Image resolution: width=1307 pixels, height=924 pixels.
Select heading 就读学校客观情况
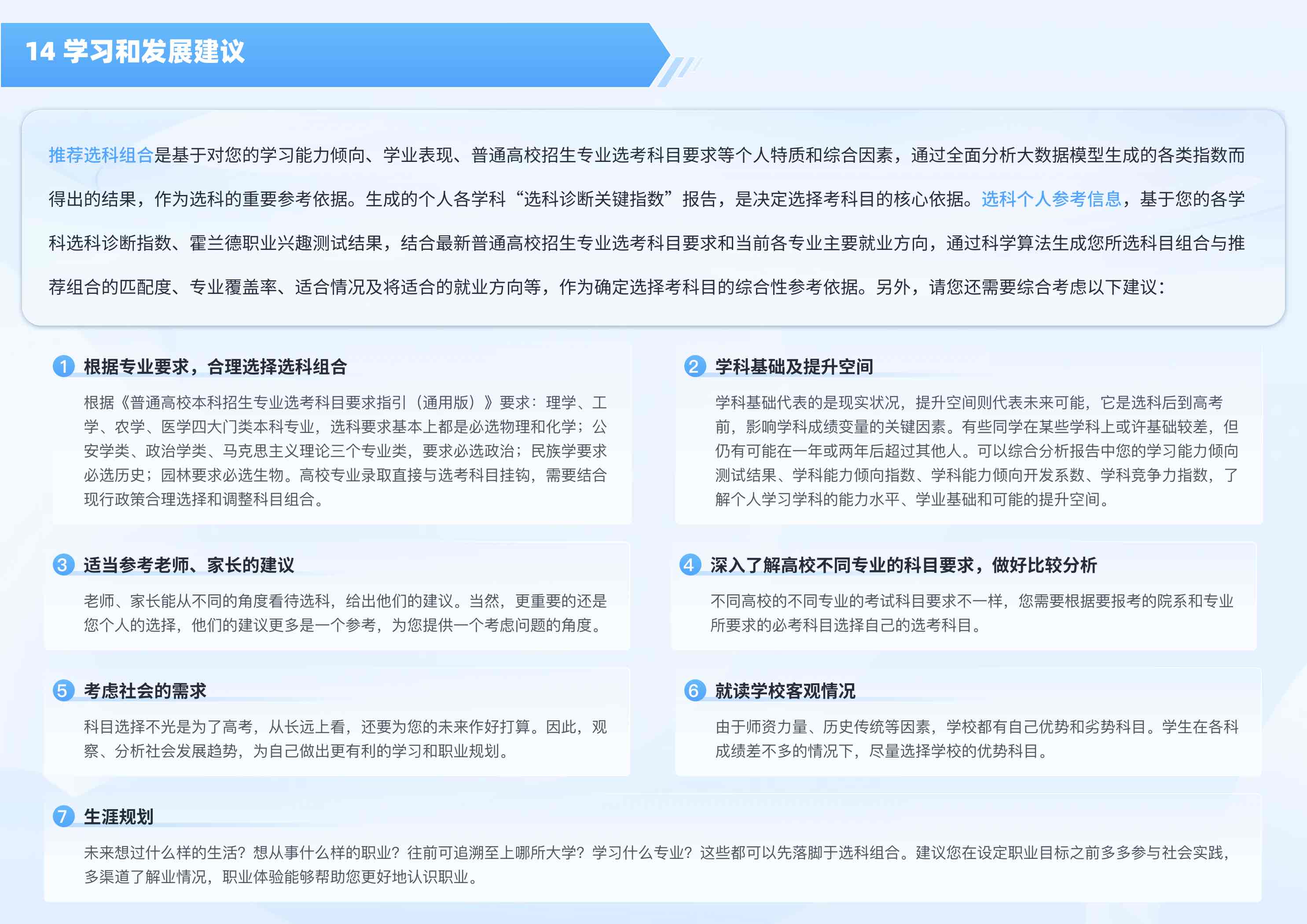point(785,691)
